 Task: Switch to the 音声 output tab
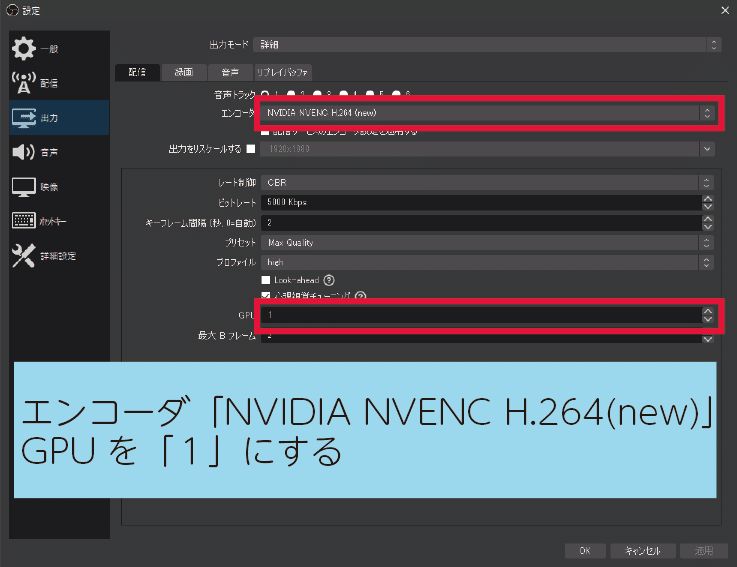[x=230, y=72]
